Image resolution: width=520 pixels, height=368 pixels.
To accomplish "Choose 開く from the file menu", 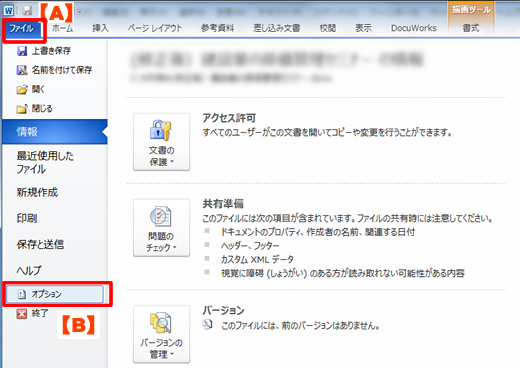I will (x=38, y=89).
